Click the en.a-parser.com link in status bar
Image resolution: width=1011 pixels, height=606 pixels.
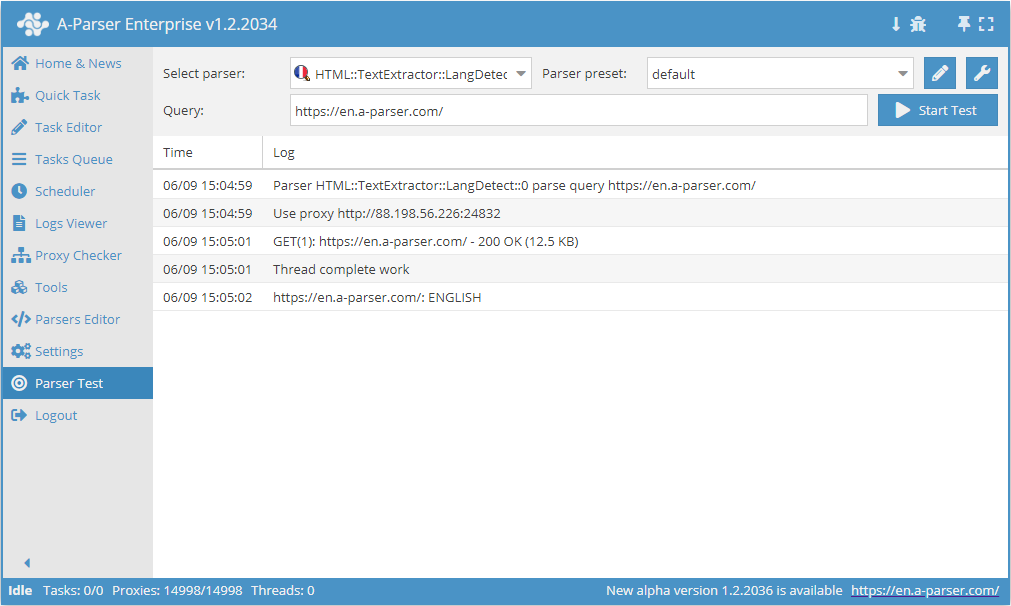pyautogui.click(x=925, y=590)
